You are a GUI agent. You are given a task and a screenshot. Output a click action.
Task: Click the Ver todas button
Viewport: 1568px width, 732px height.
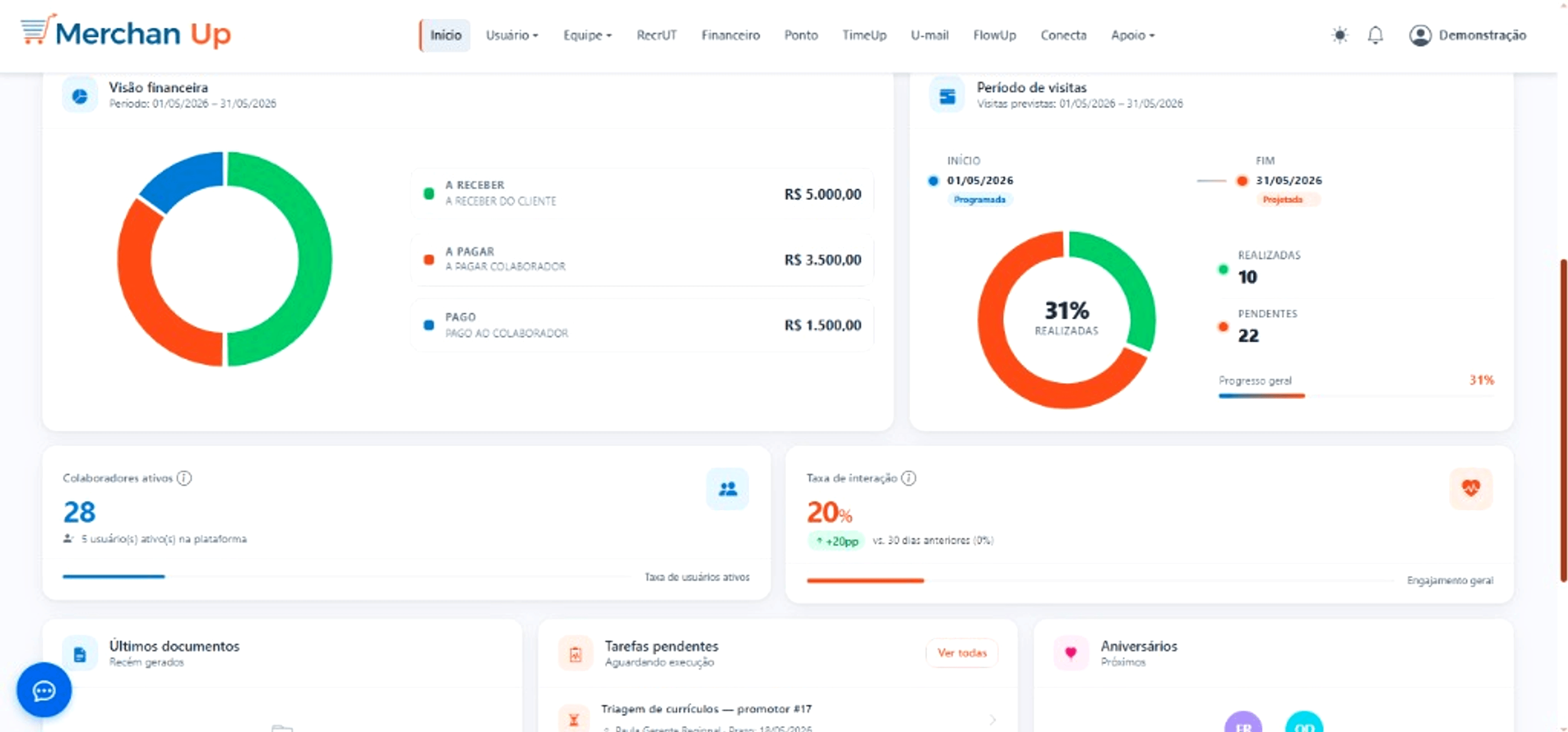pos(962,653)
